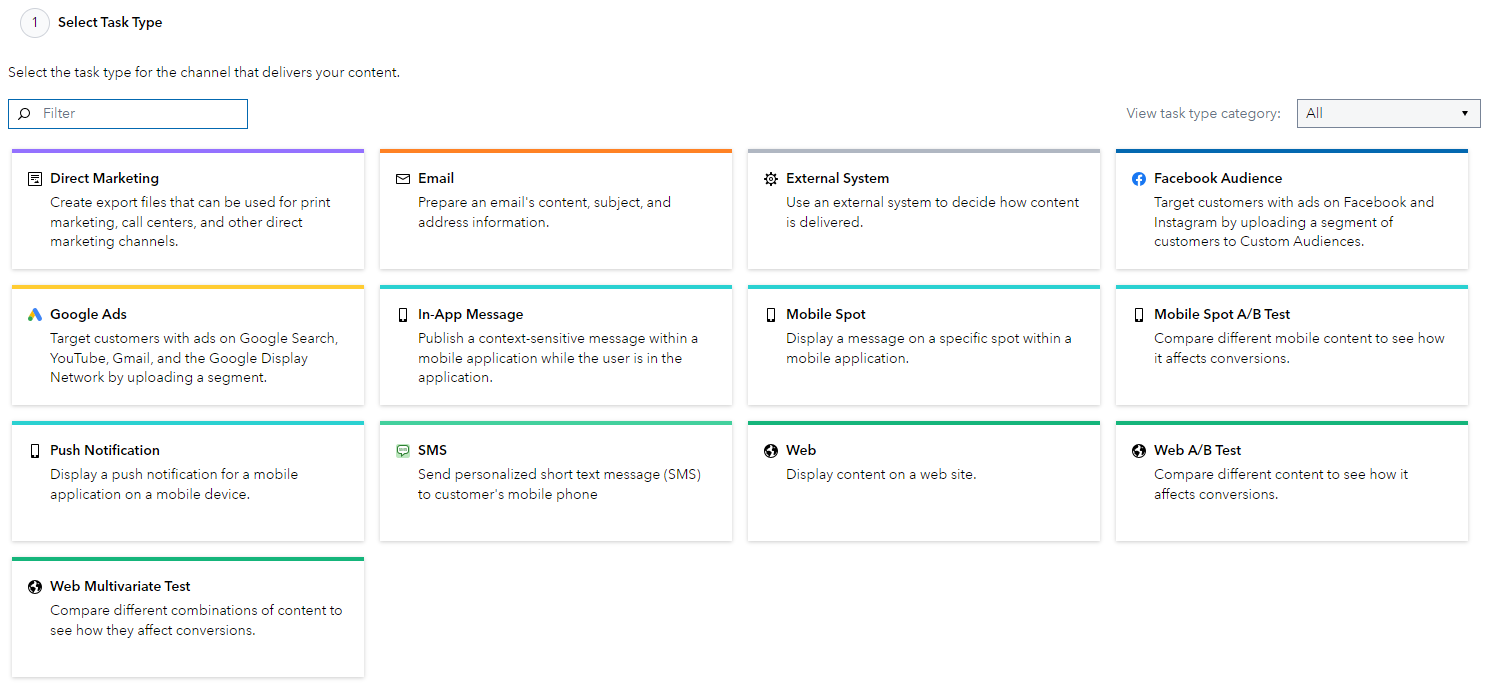
Task: Click the Push Notification phone icon
Action: pyautogui.click(x=34, y=450)
